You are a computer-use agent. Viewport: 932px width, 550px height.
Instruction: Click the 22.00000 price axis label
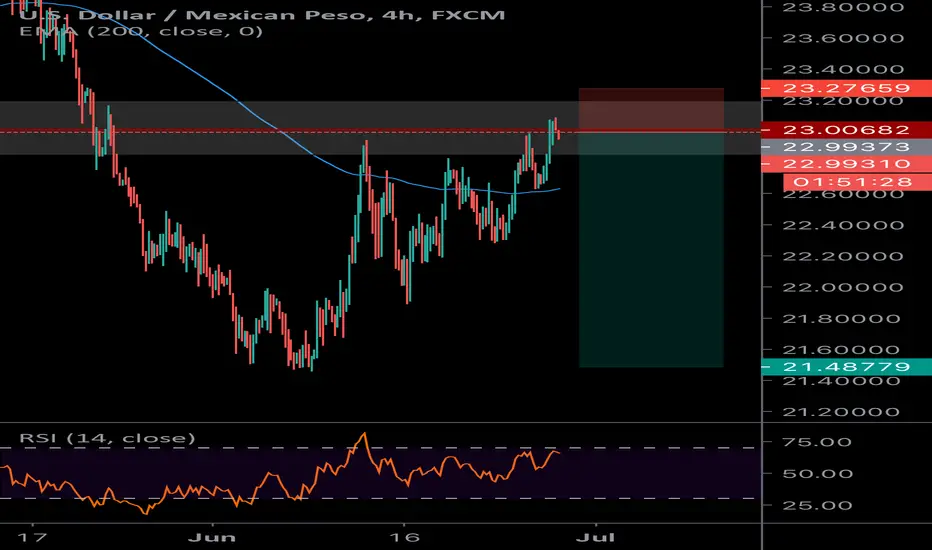(843, 288)
